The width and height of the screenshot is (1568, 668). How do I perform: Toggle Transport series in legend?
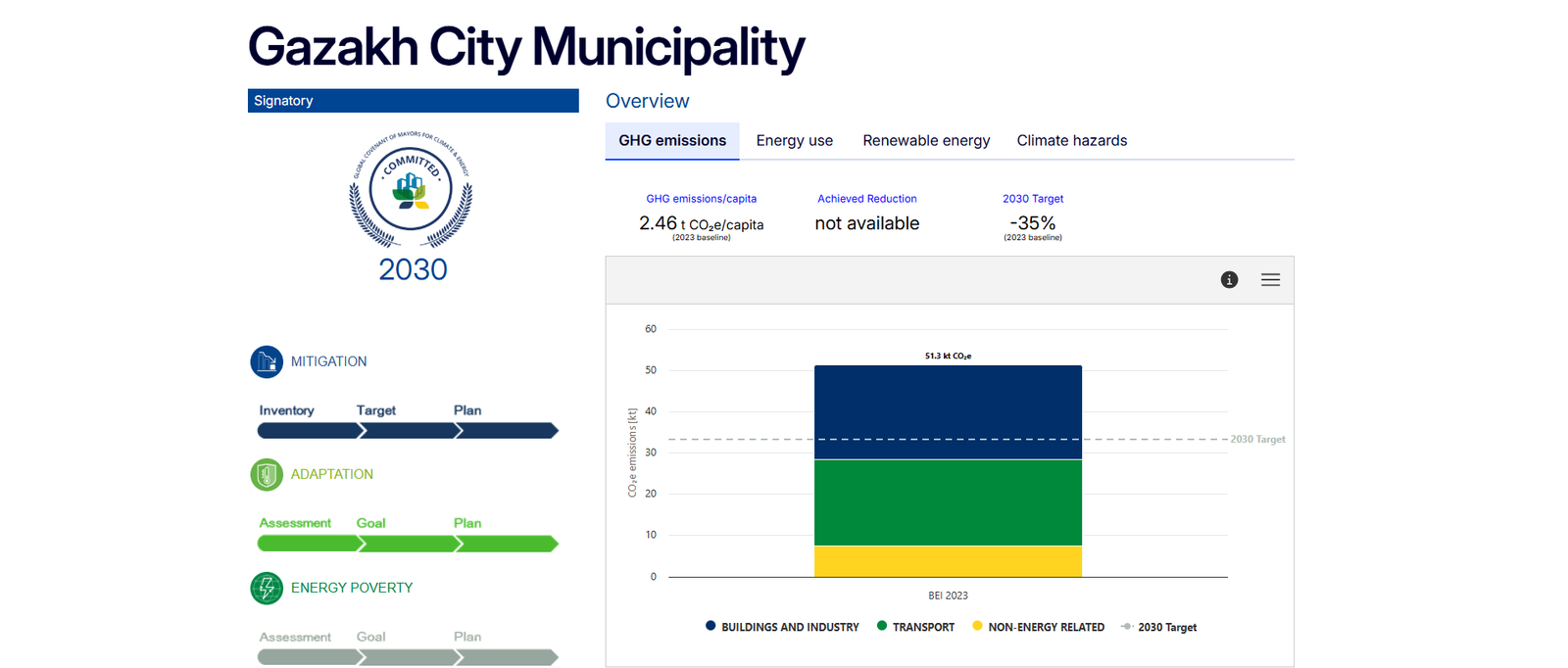click(x=915, y=627)
